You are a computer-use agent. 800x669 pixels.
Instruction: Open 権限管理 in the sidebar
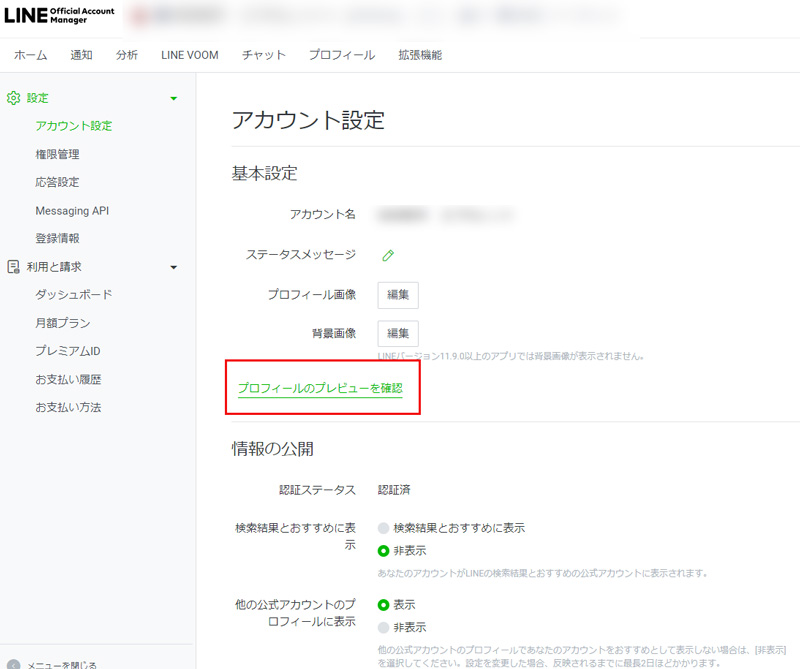pyautogui.click(x=57, y=154)
